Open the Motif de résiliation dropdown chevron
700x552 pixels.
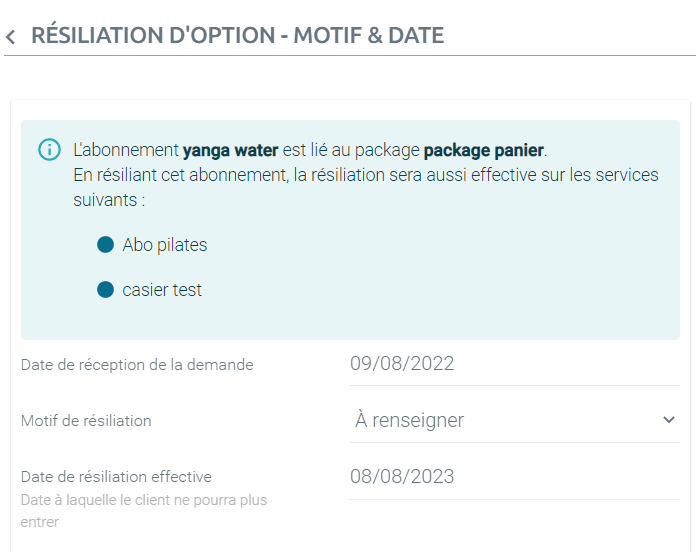668,420
